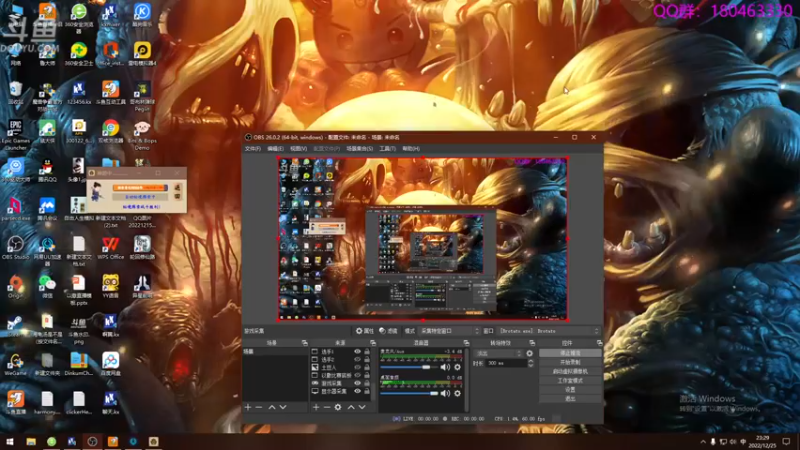800x450 pixels.
Task: Mute the 麦克风/Aux speaker icon
Action: pyautogui.click(x=445, y=367)
